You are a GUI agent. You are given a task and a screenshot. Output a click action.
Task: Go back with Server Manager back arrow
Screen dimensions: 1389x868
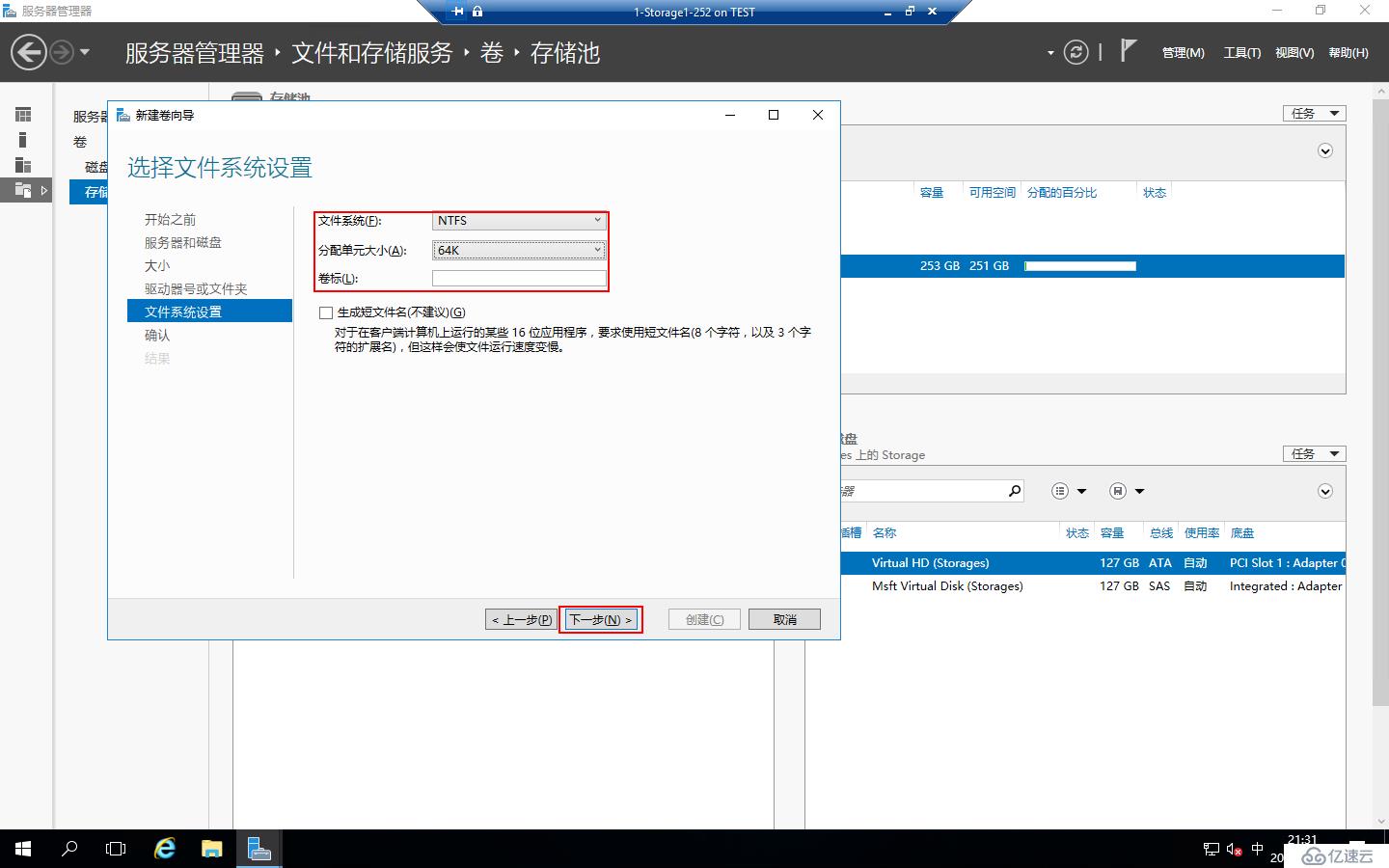pos(29,52)
